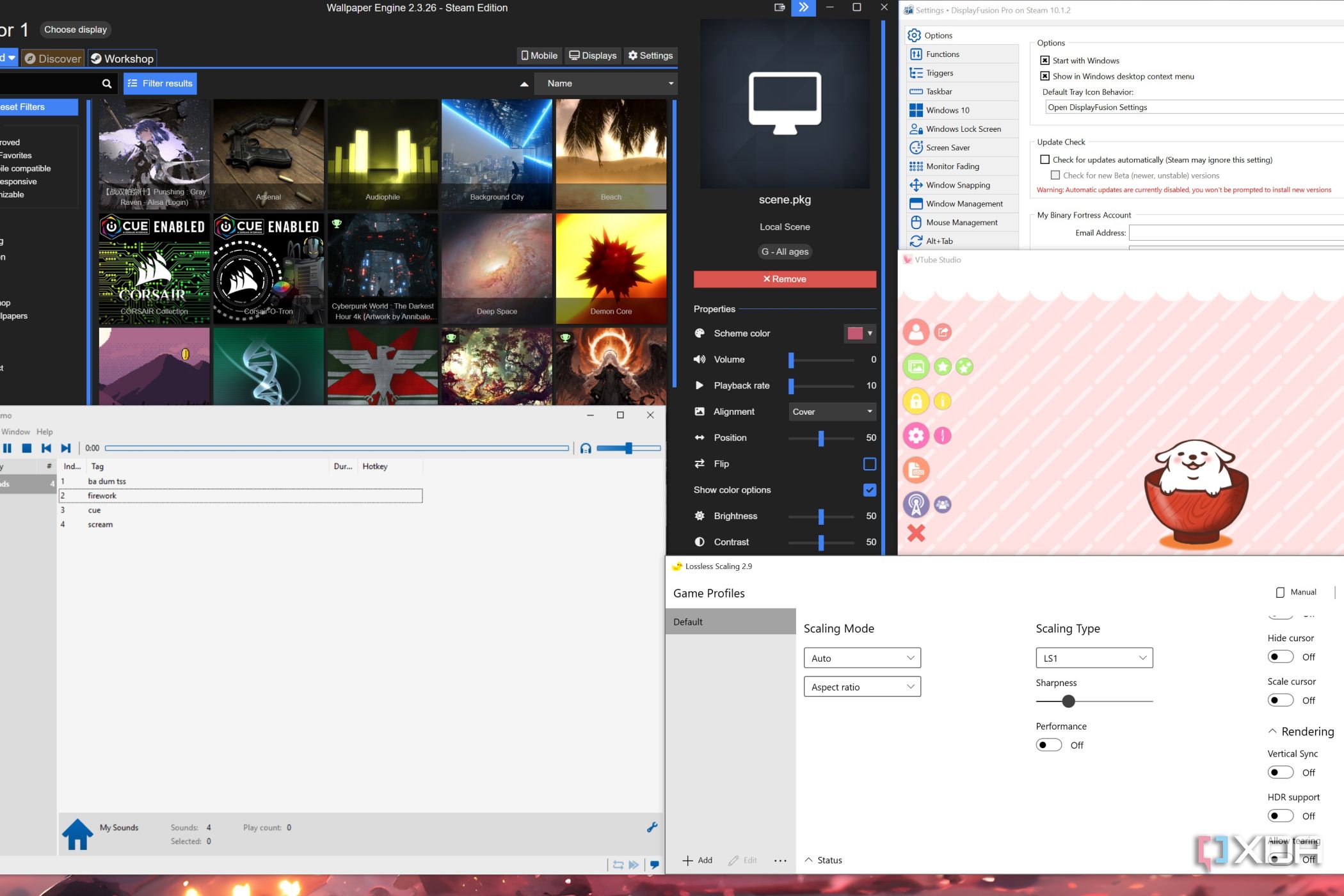Open the Help menu in the soundboard

coord(44,431)
